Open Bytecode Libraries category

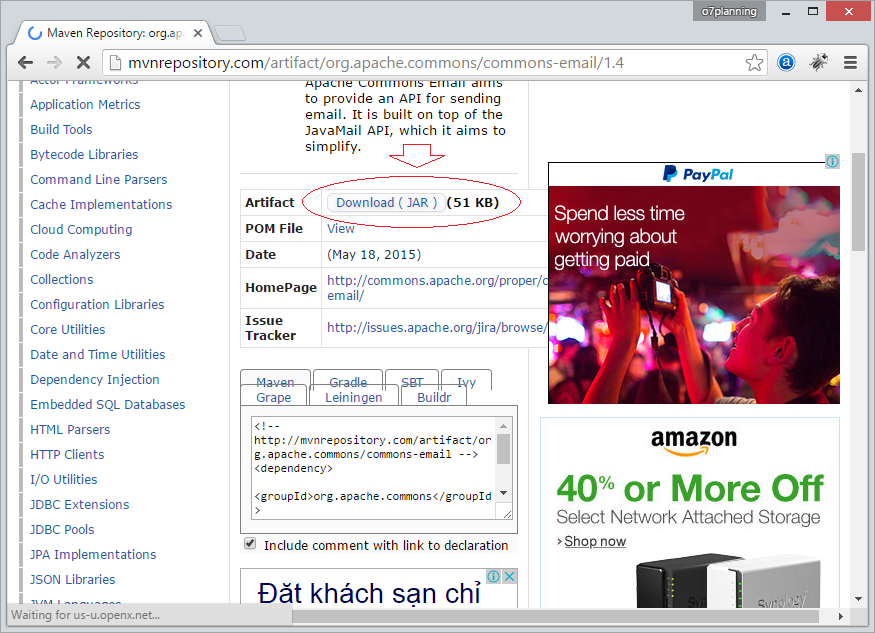click(84, 155)
